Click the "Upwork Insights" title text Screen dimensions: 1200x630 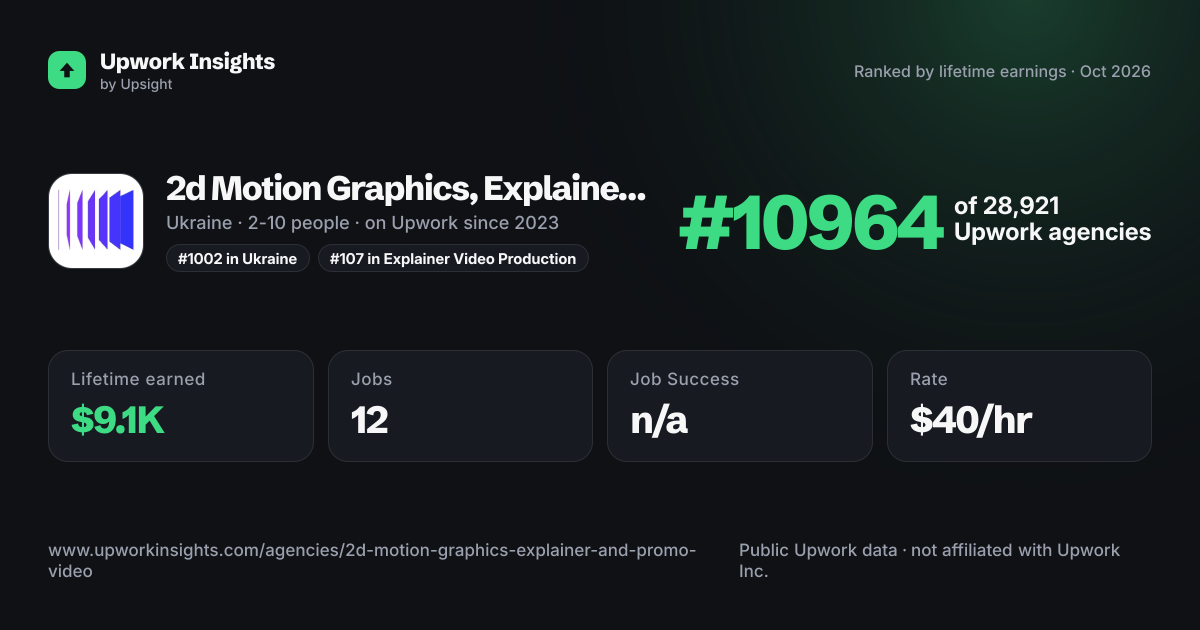(187, 61)
